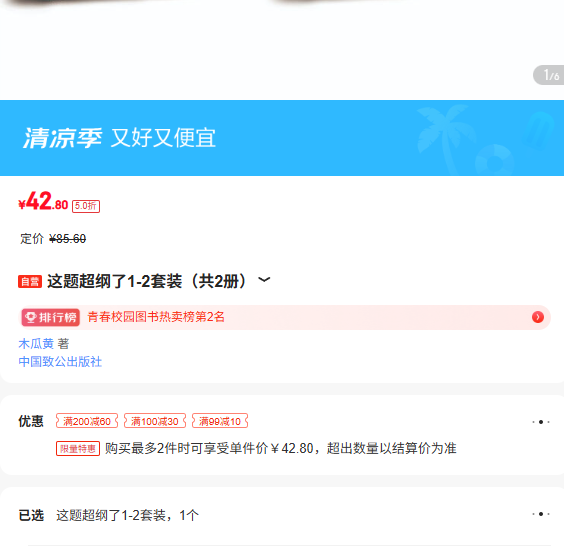Image resolution: width=564 pixels, height=554 pixels.
Task: Click the ¥42.80 current price
Action: pos(43,201)
